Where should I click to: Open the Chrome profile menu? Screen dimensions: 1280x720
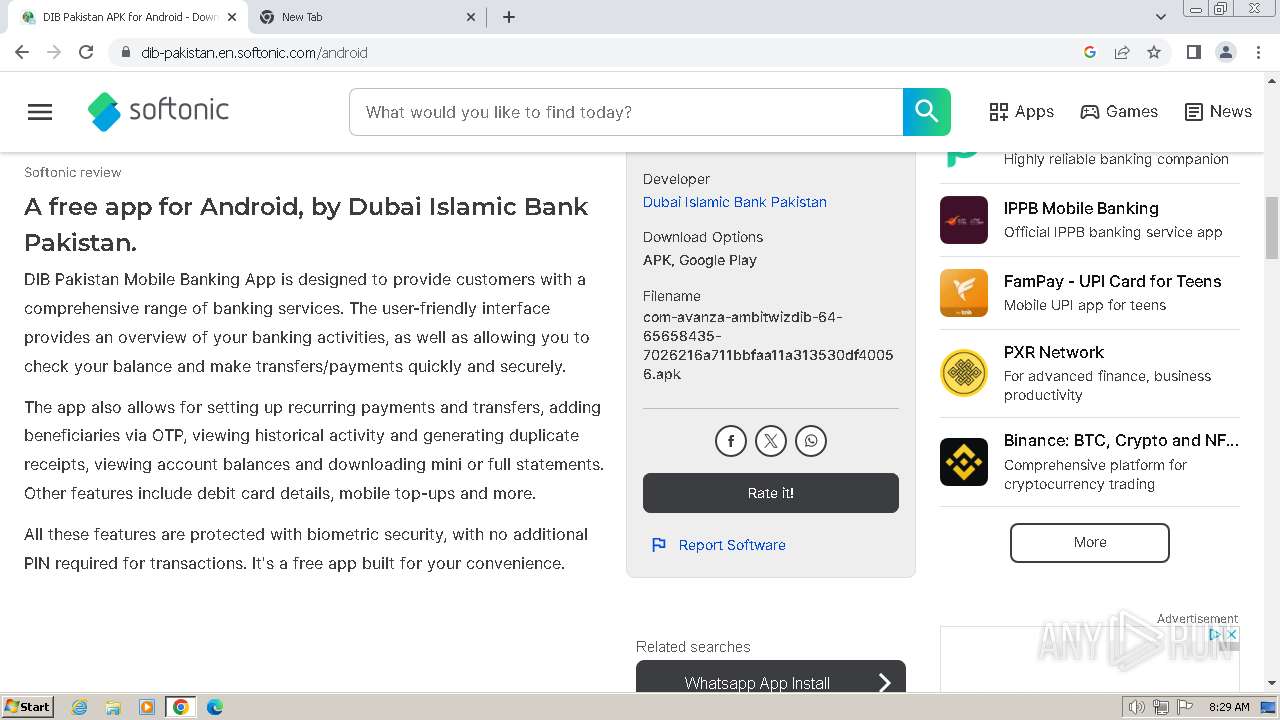(x=1226, y=52)
